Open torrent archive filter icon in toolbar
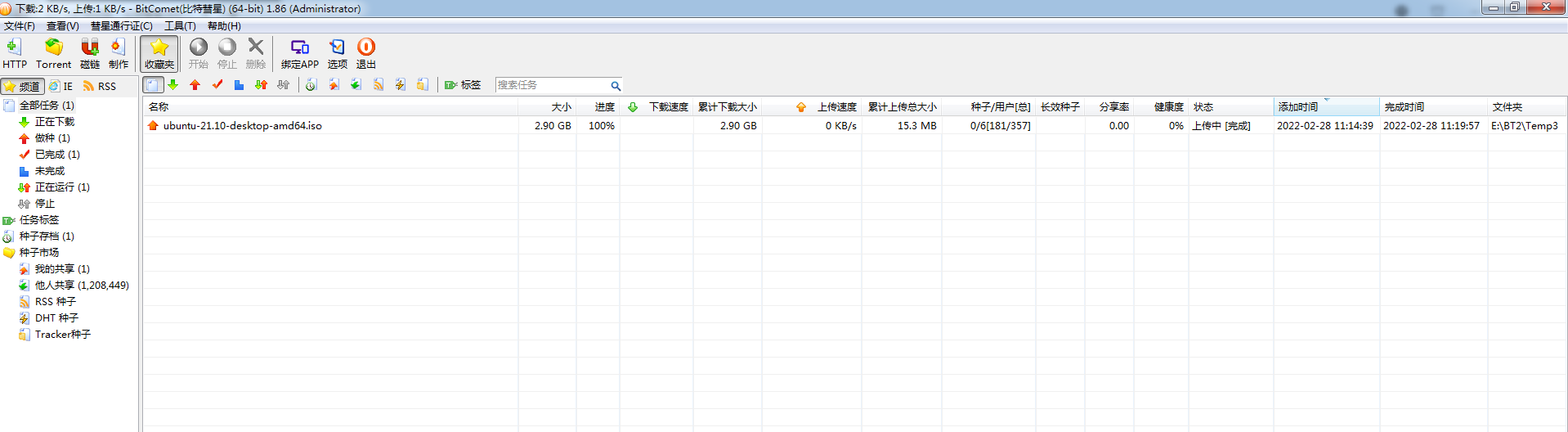 pyautogui.click(x=311, y=85)
